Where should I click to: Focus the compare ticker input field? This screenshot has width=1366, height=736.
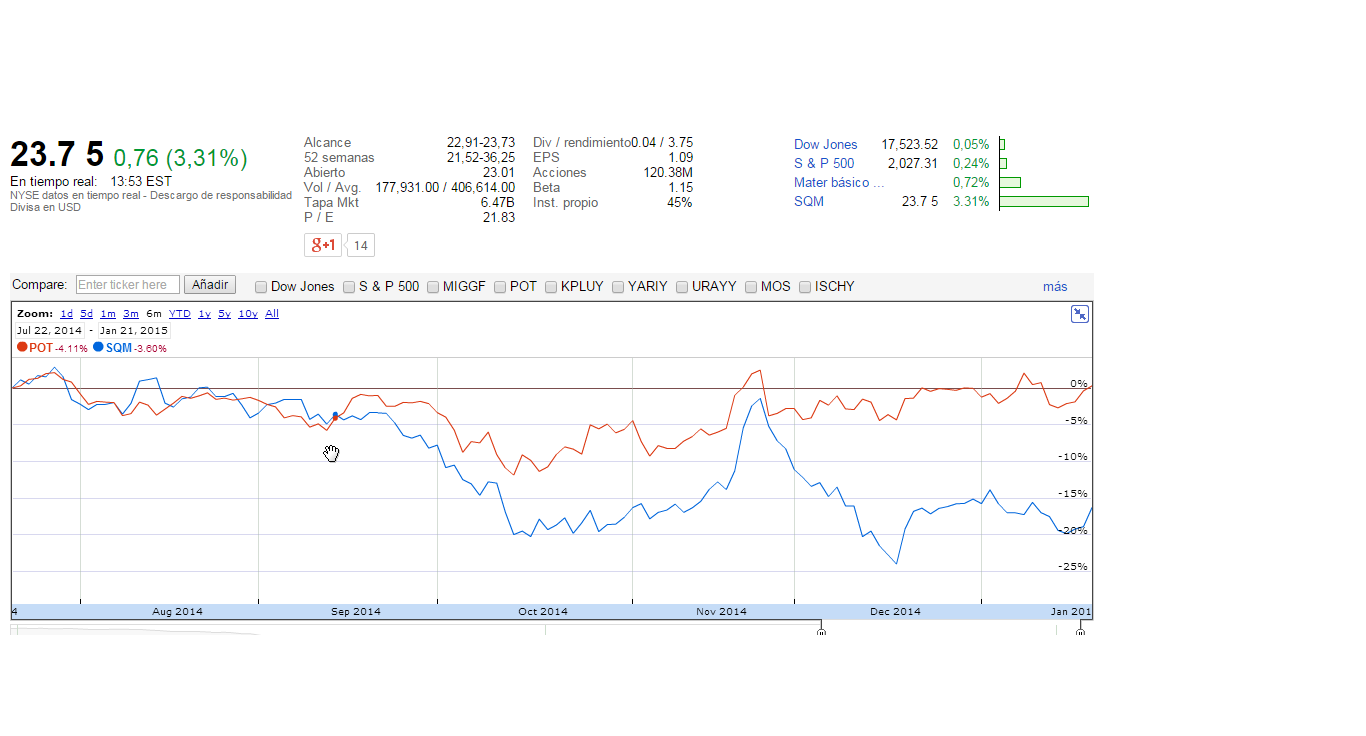[128, 285]
